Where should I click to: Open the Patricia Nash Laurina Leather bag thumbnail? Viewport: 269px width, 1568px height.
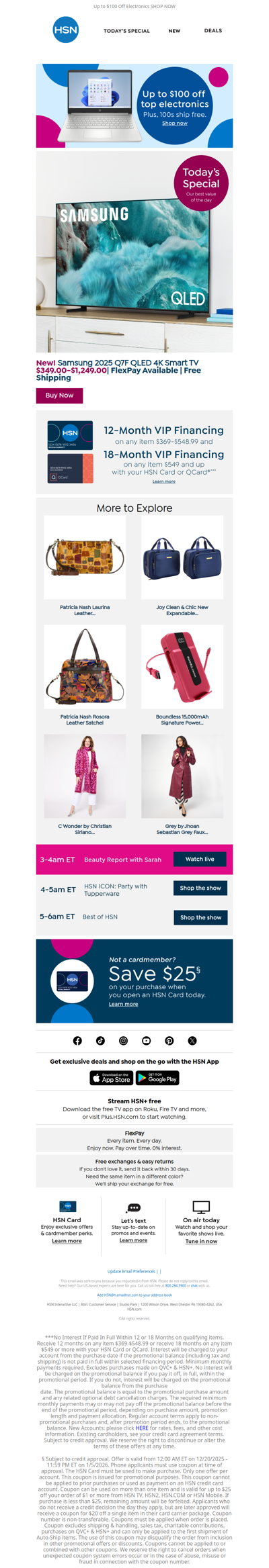point(85,557)
